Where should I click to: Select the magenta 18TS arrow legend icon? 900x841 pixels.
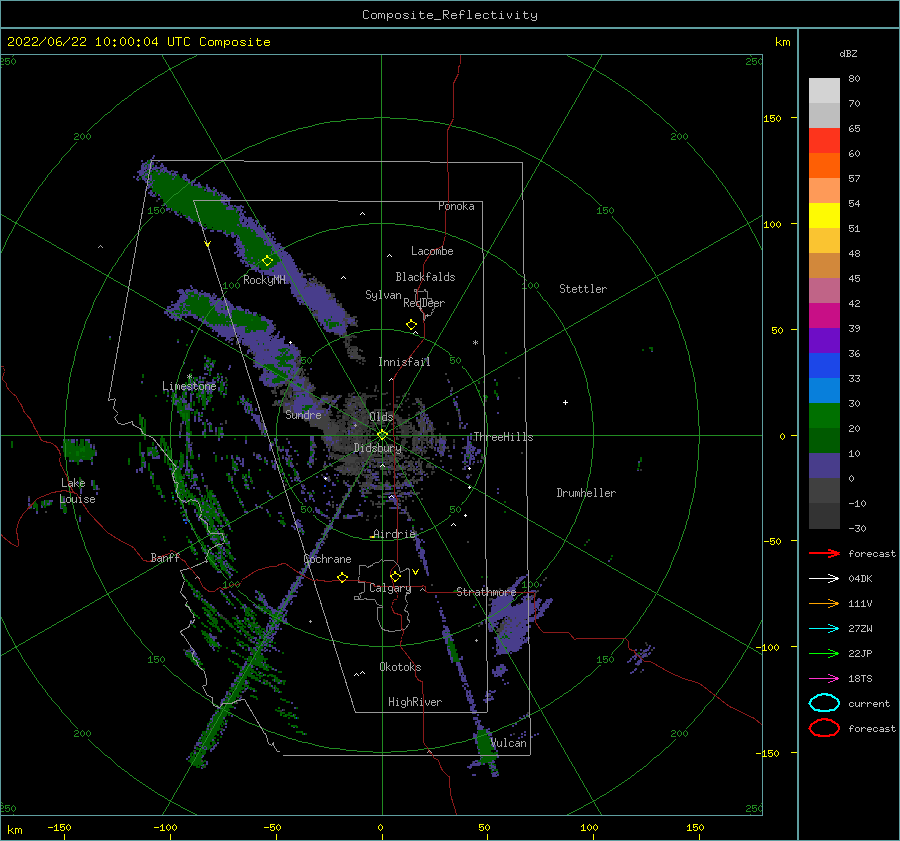(x=824, y=679)
